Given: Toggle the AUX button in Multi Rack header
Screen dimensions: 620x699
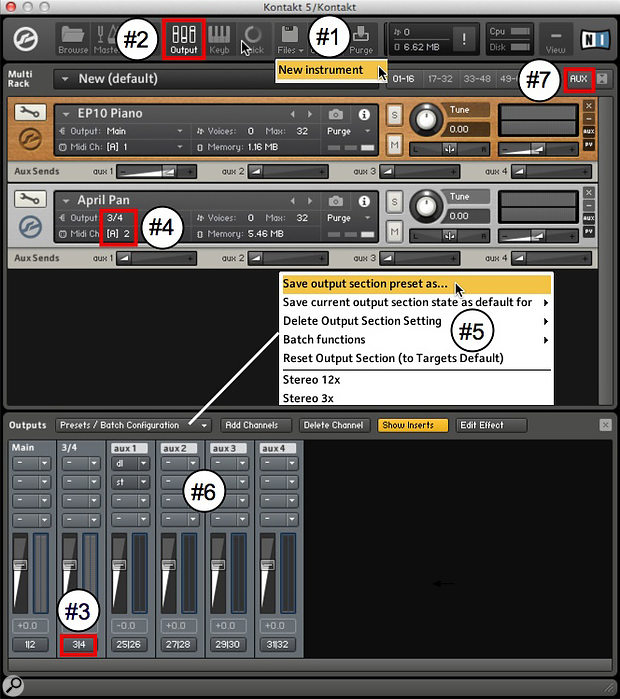Looking at the screenshot, I should pos(579,79).
